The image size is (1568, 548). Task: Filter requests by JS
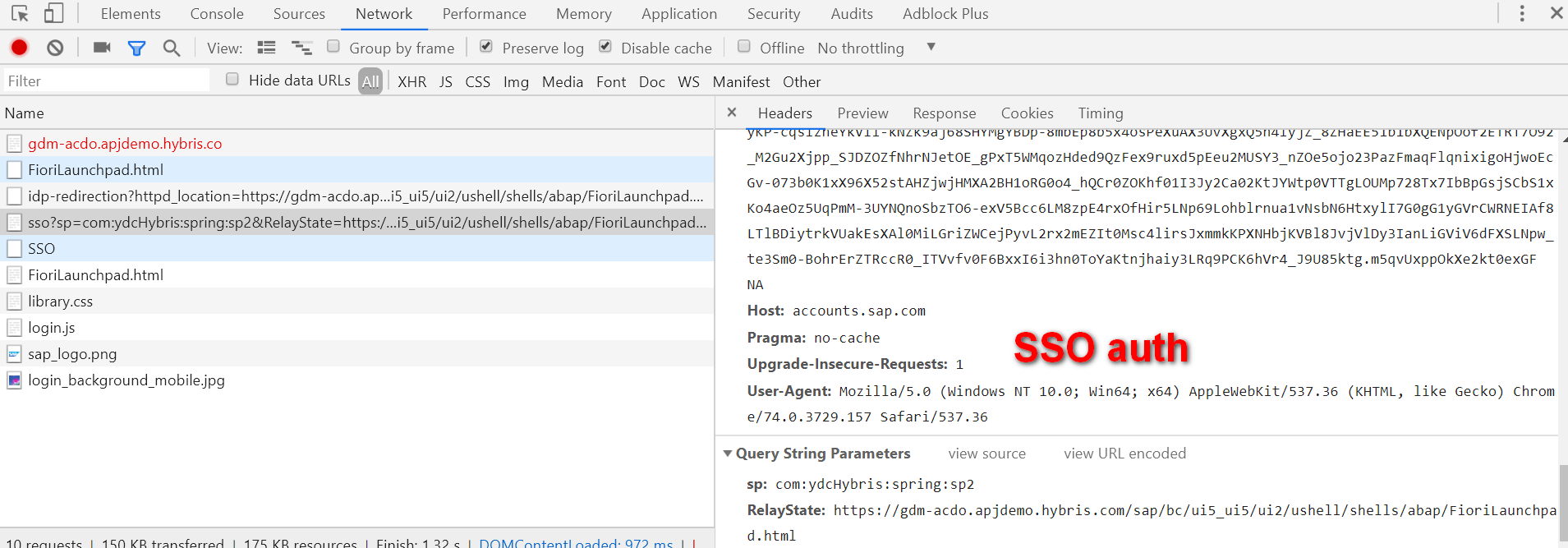tap(445, 82)
